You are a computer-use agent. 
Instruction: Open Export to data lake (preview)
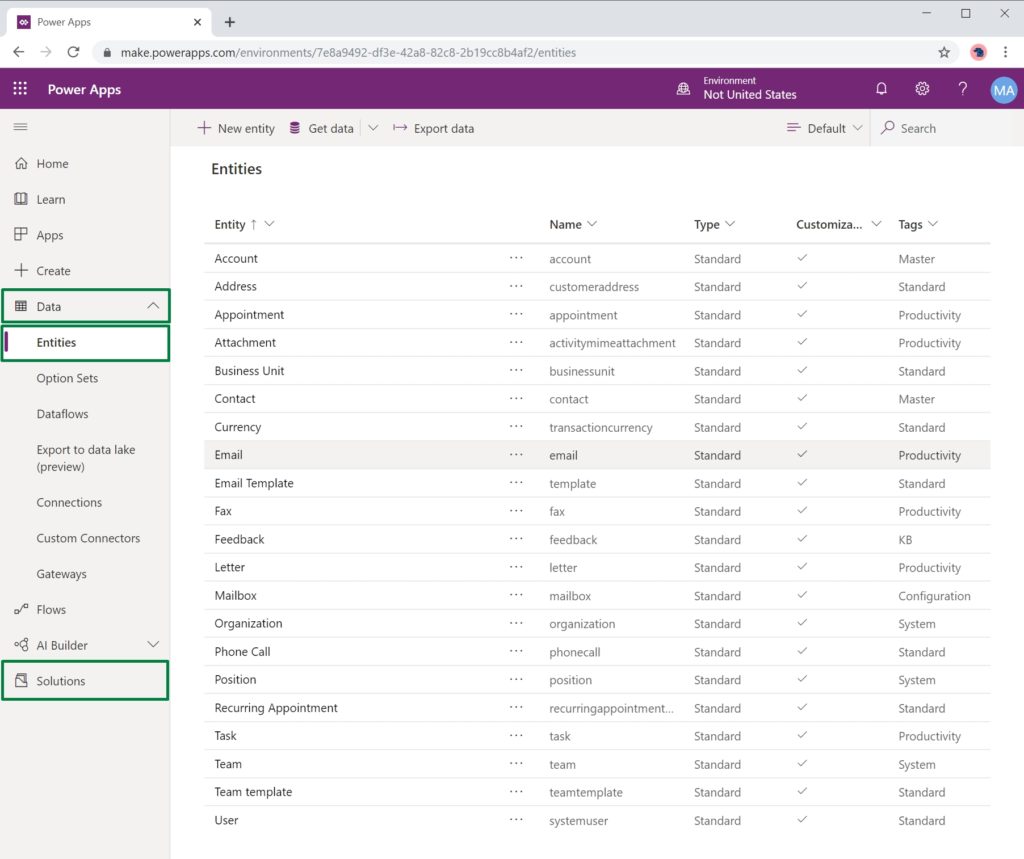point(85,458)
